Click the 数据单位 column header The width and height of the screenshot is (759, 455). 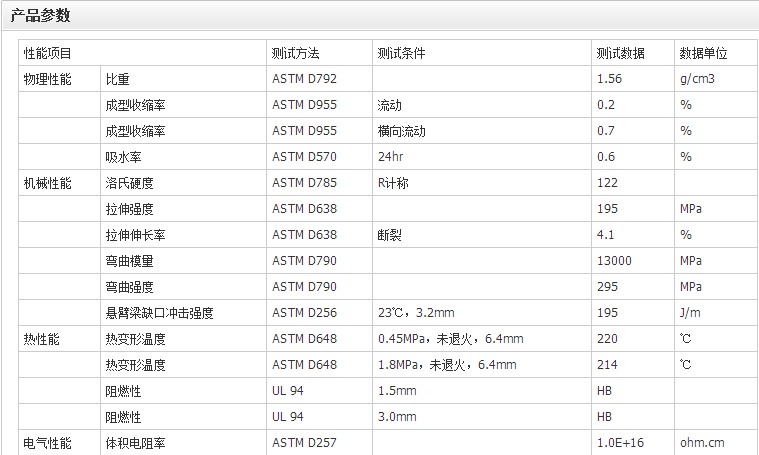point(703,53)
